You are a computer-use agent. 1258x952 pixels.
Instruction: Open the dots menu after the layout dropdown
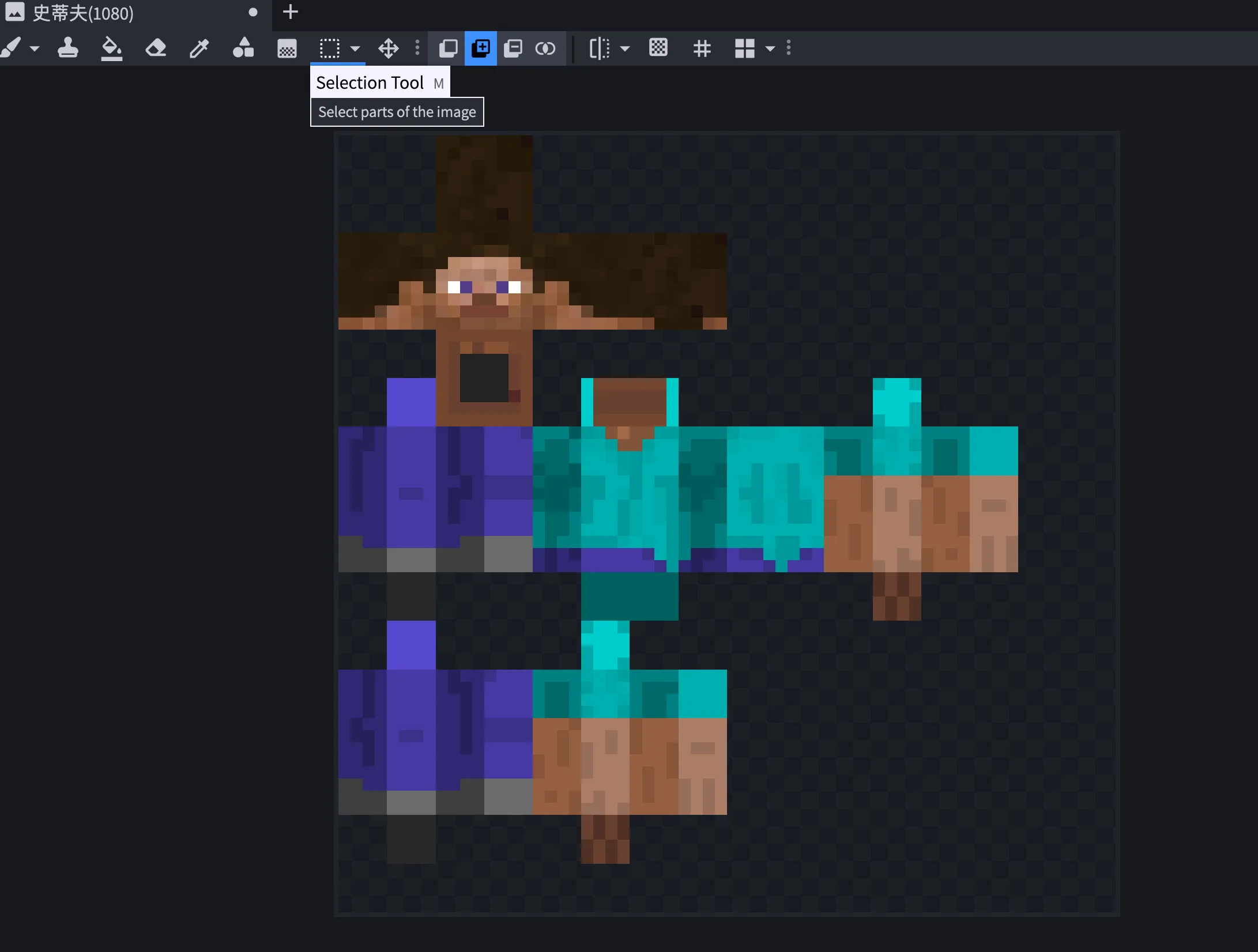click(789, 48)
